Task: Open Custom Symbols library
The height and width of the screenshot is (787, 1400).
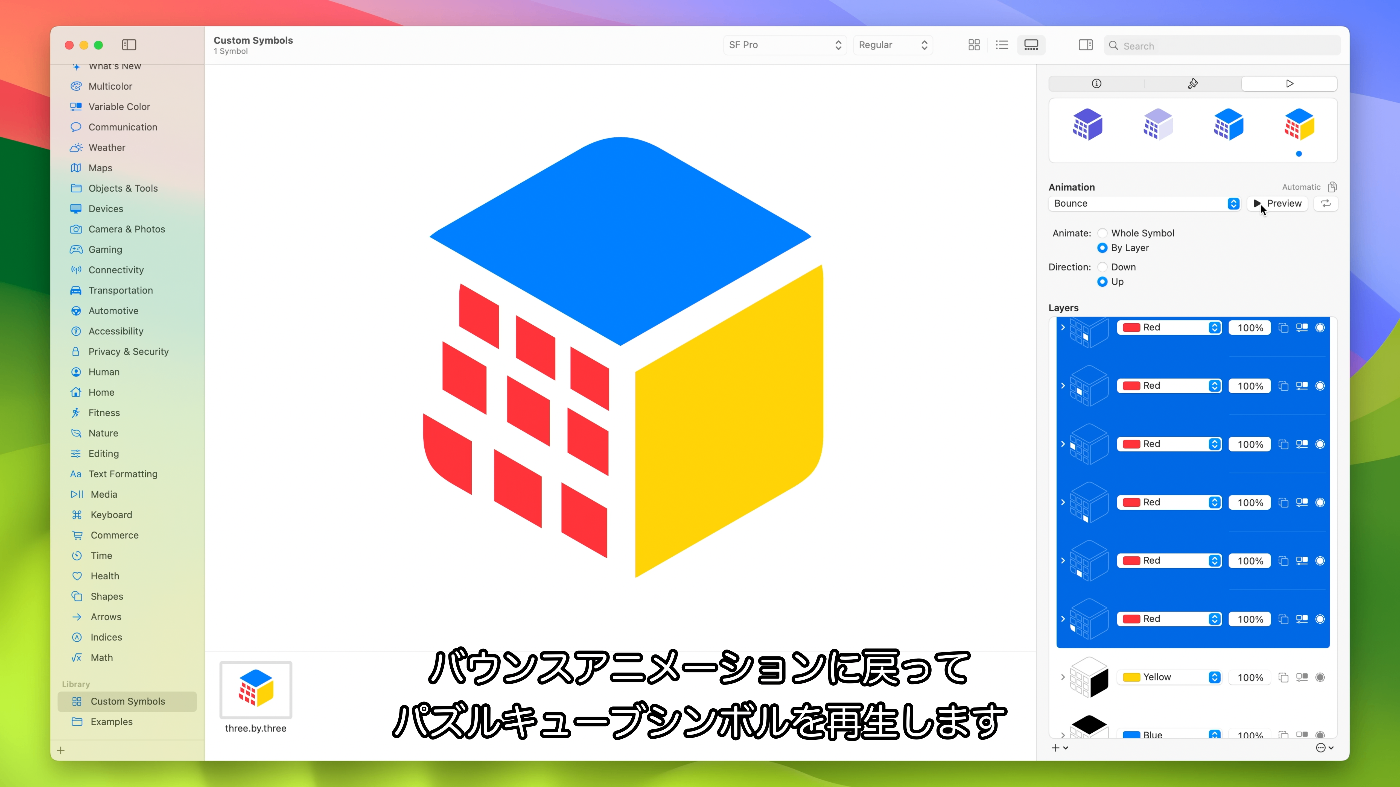Action: point(127,701)
